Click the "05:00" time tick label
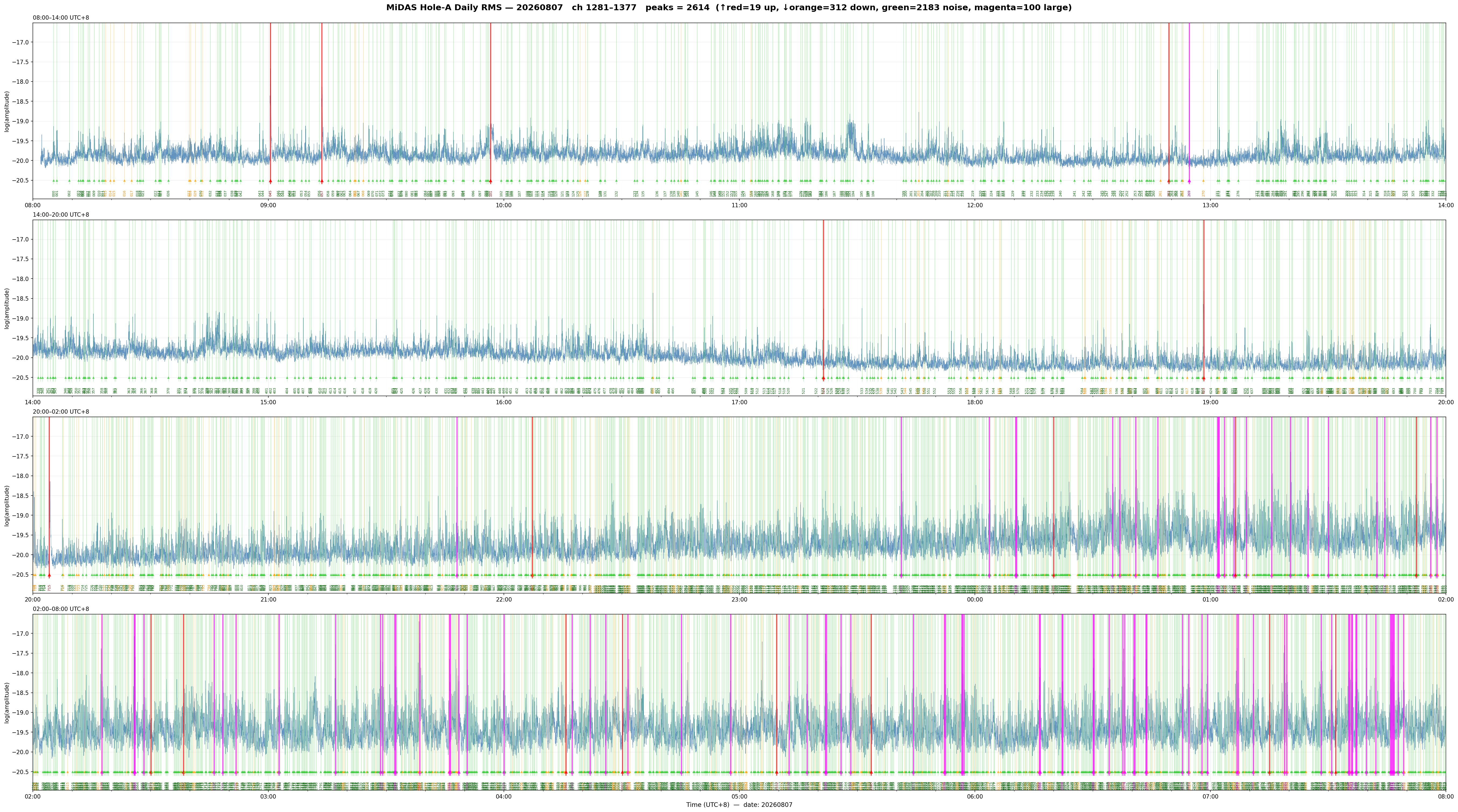The height and width of the screenshot is (812, 1458). (739, 796)
